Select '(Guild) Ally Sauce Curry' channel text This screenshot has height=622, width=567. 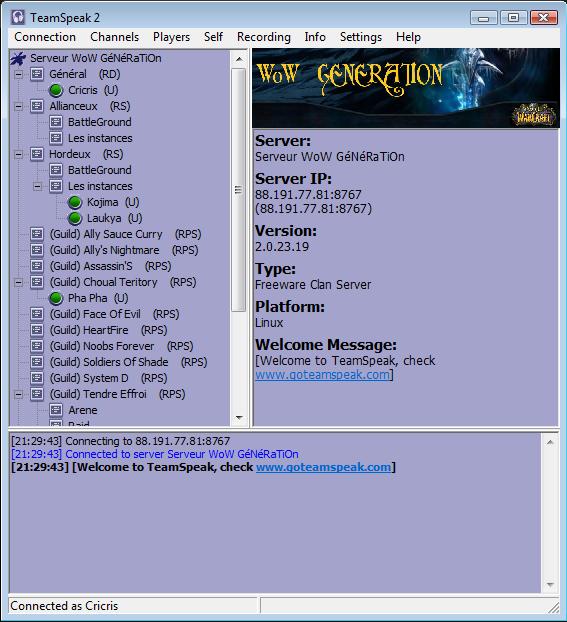tap(106, 234)
